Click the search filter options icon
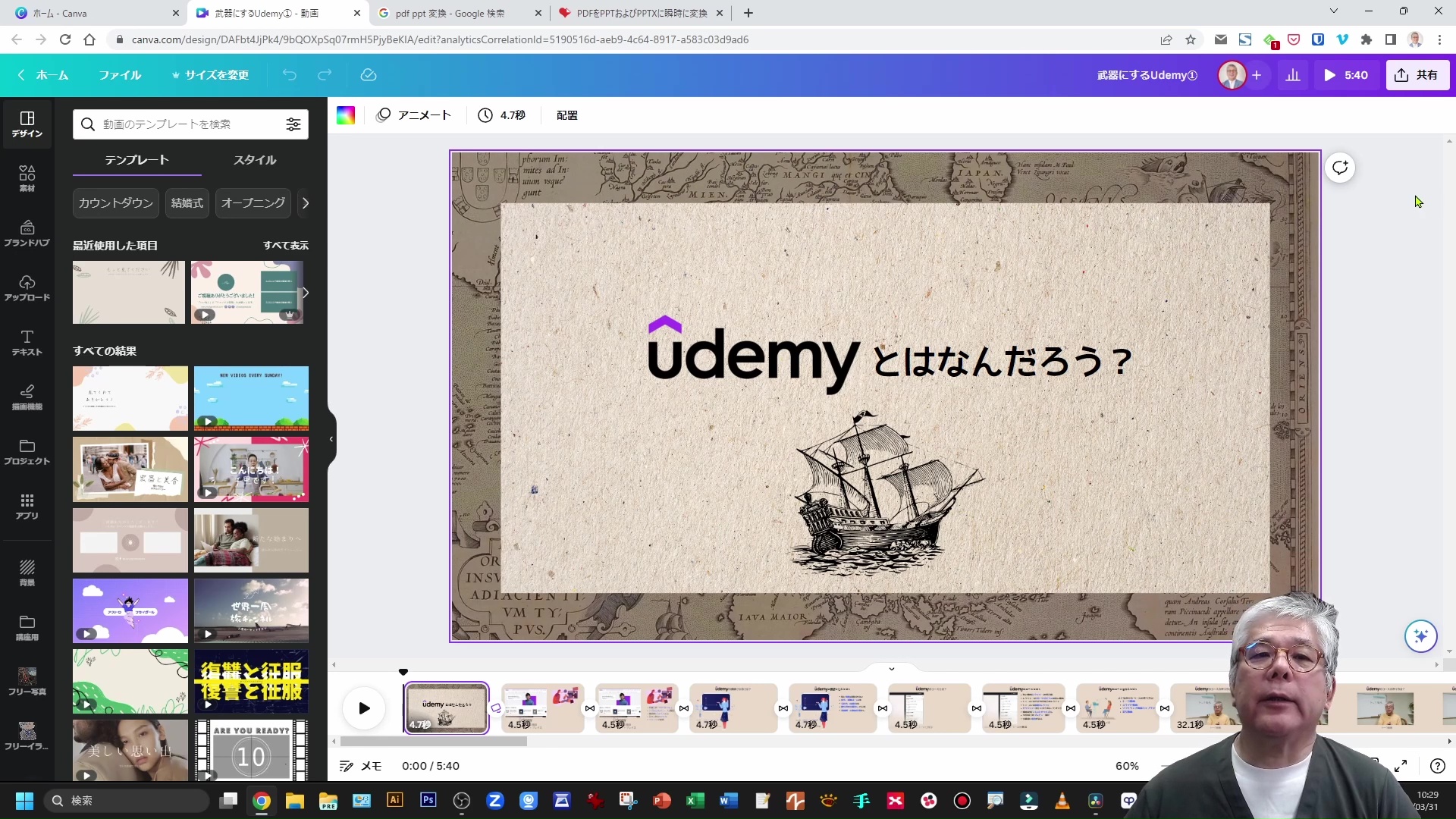Screen dimensions: 1456x819 (x=293, y=124)
